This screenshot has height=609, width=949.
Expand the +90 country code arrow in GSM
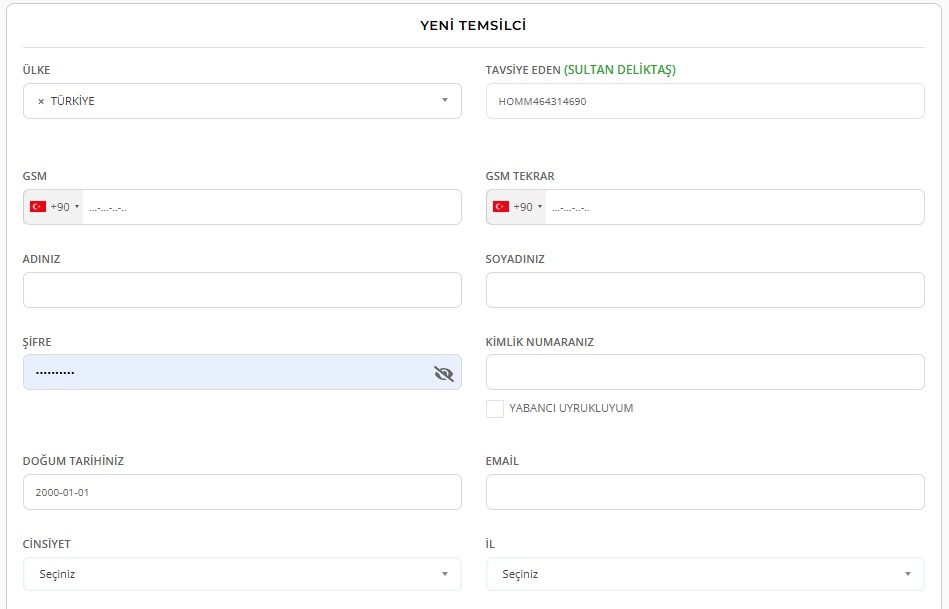coord(77,207)
